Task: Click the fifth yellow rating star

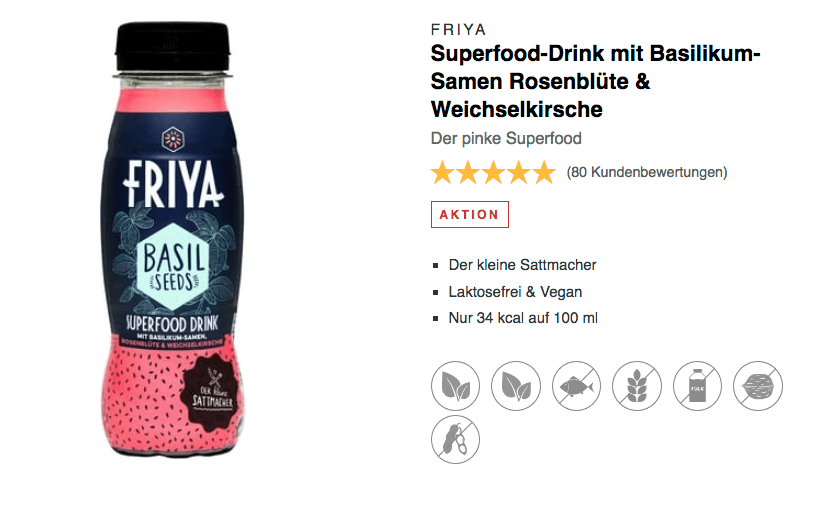Action: [x=544, y=172]
